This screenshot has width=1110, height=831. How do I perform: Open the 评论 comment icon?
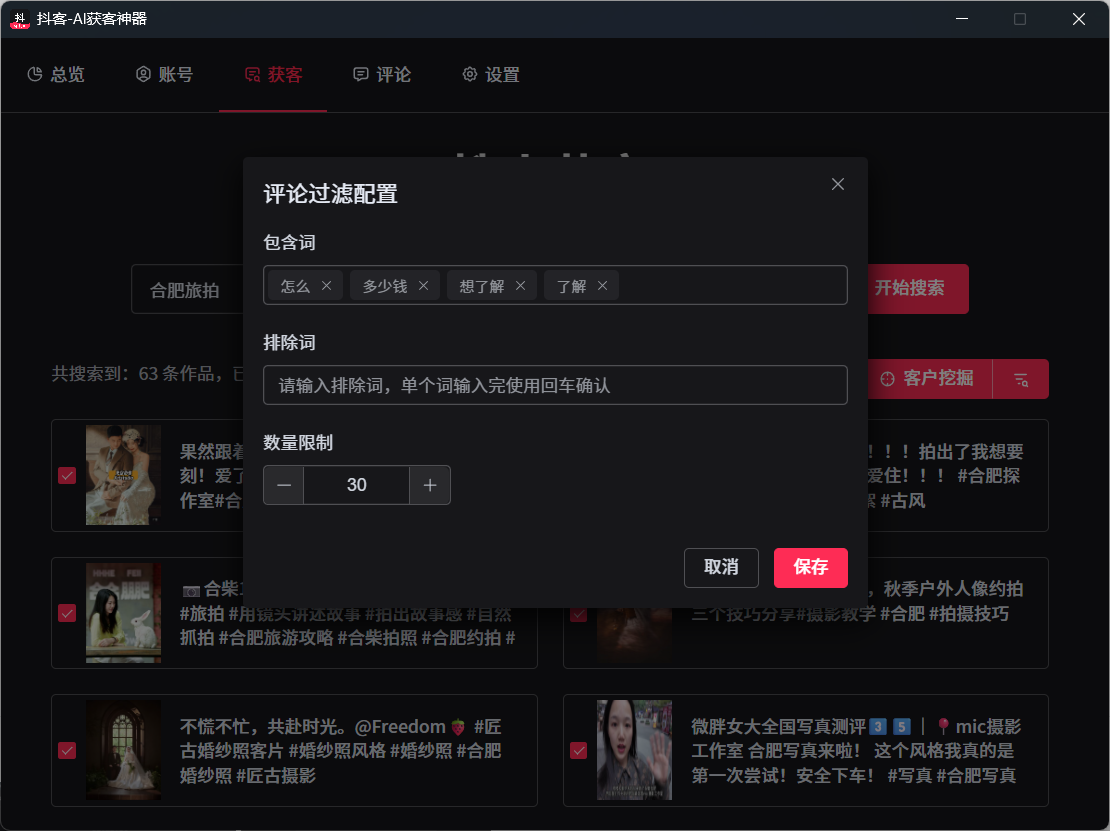359,74
